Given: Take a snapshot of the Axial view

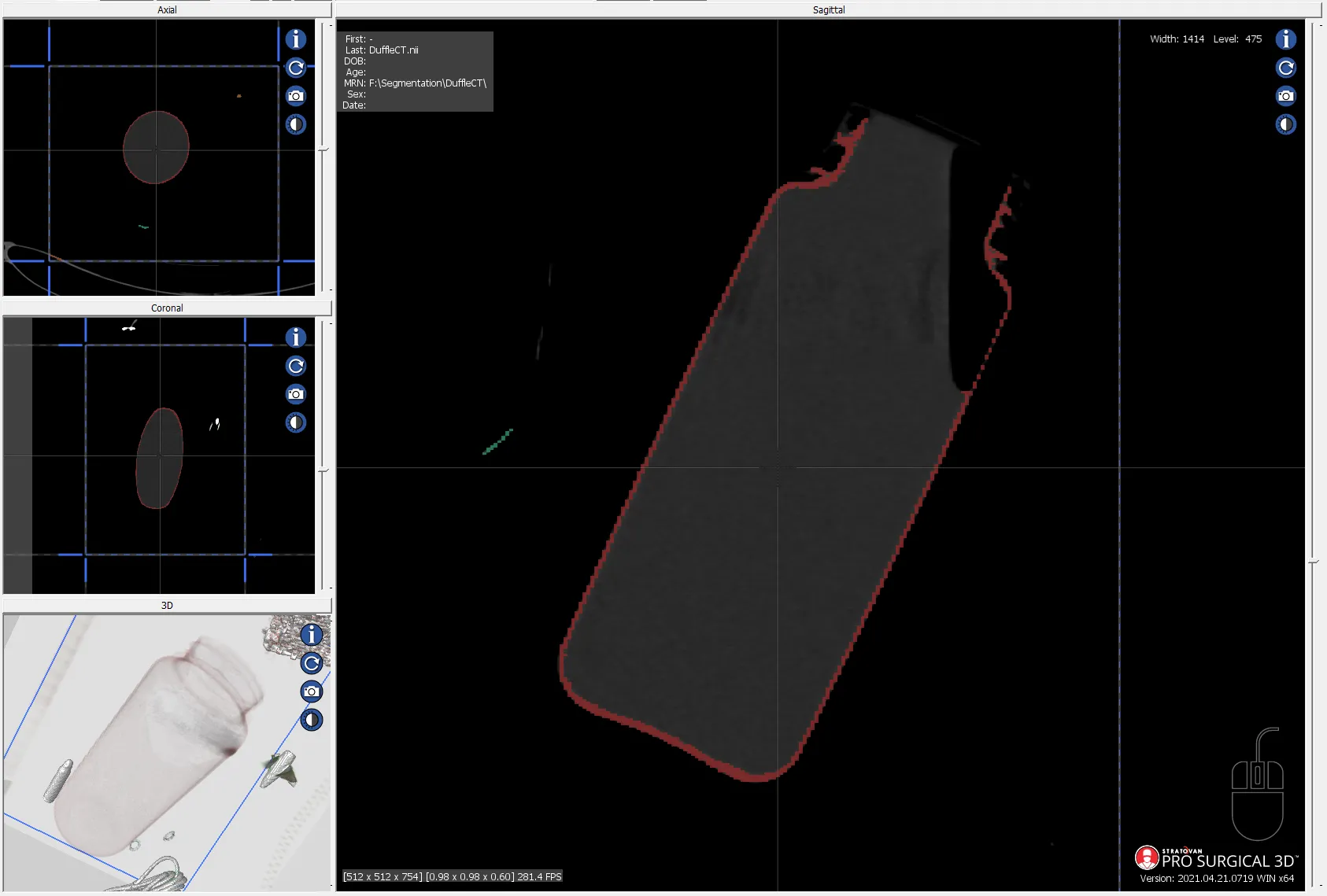Looking at the screenshot, I should pos(296,96).
